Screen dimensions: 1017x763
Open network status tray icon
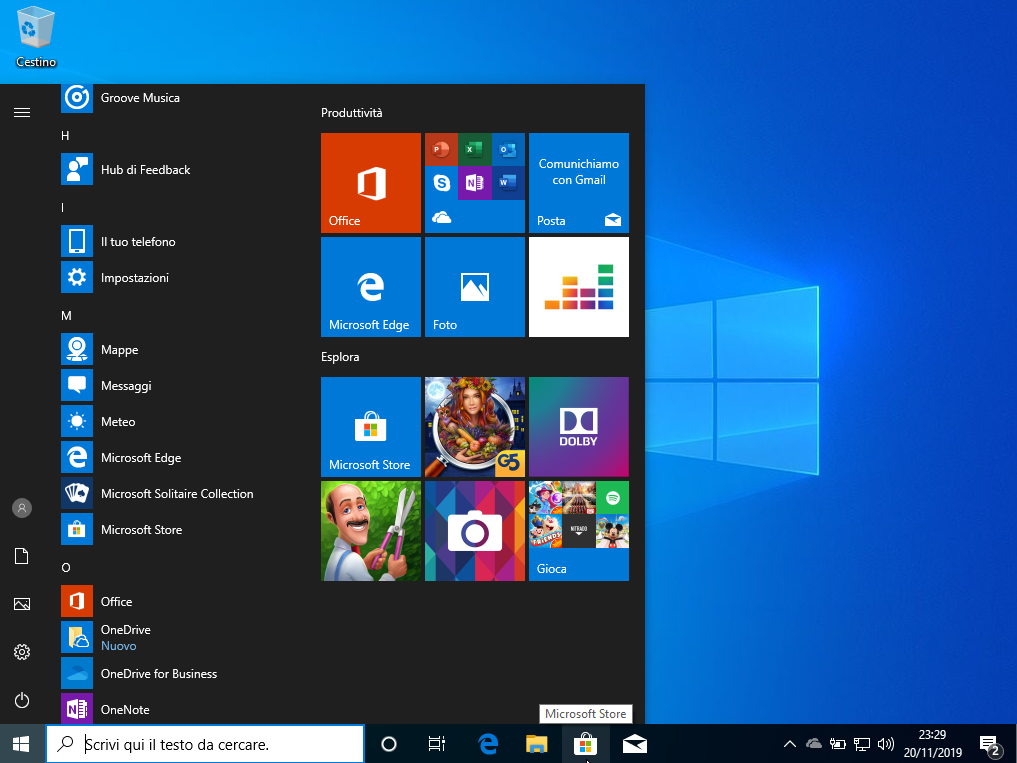click(861, 744)
